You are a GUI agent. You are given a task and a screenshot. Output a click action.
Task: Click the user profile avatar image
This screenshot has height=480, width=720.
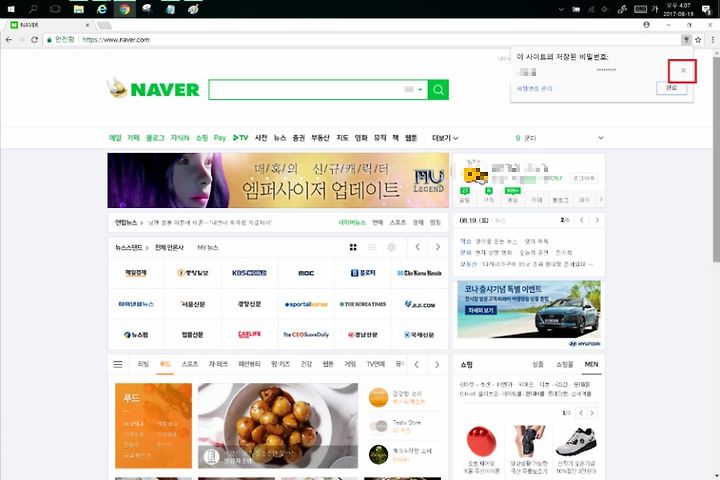pos(474,174)
